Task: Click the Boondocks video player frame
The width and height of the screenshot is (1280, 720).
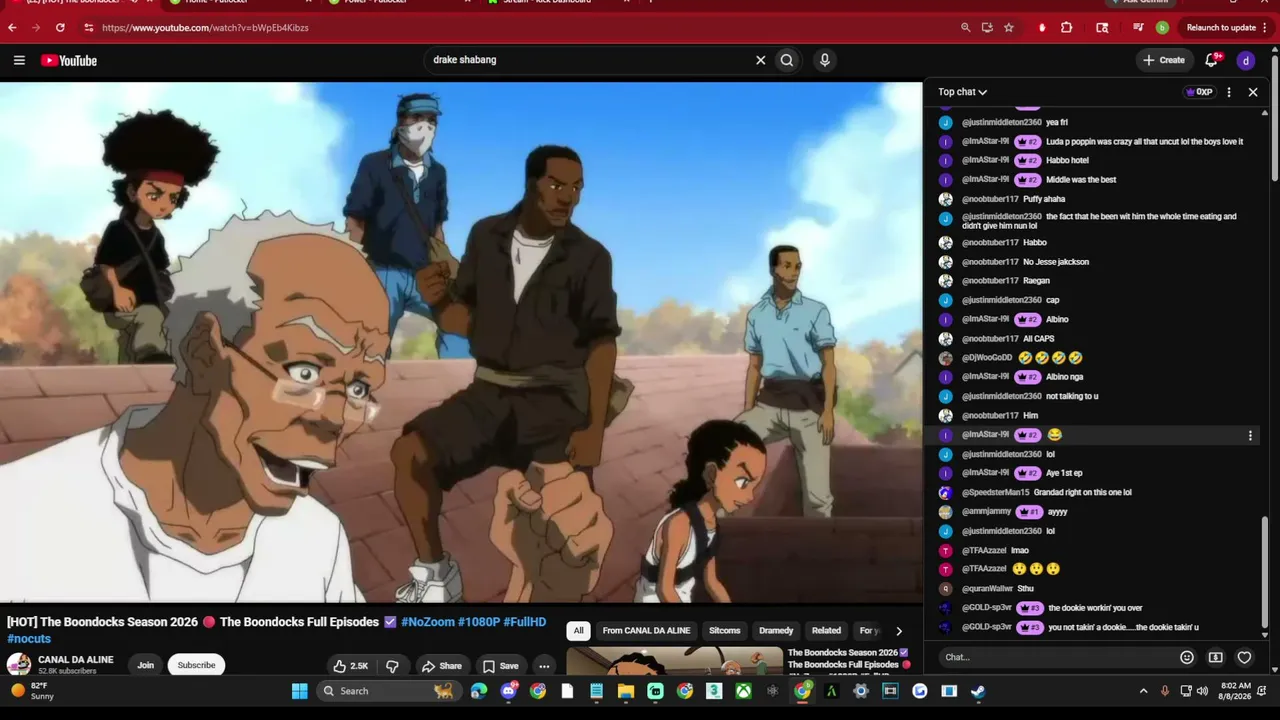Action: tap(461, 342)
